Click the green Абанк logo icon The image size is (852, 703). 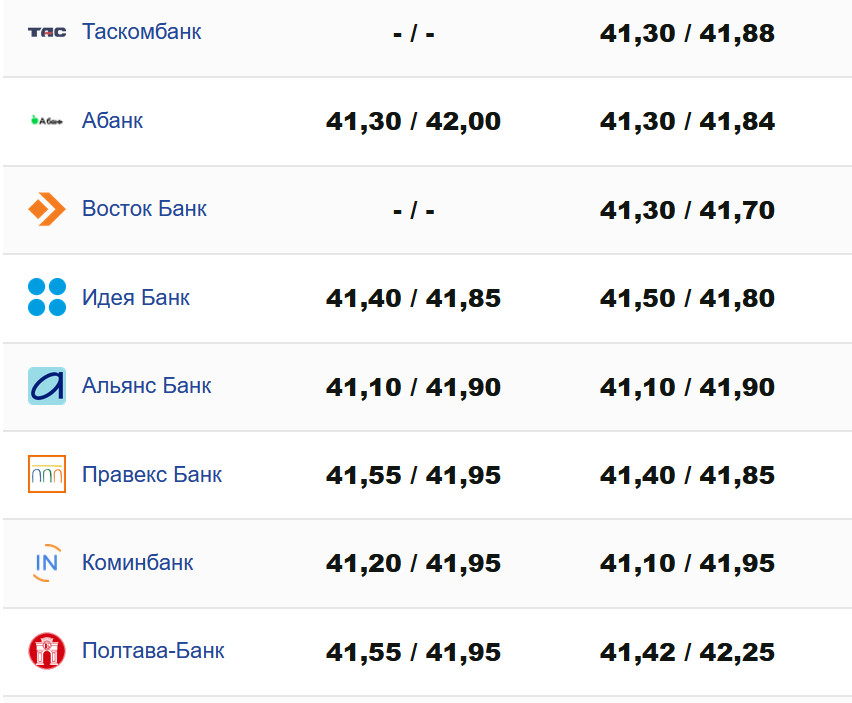[47, 121]
